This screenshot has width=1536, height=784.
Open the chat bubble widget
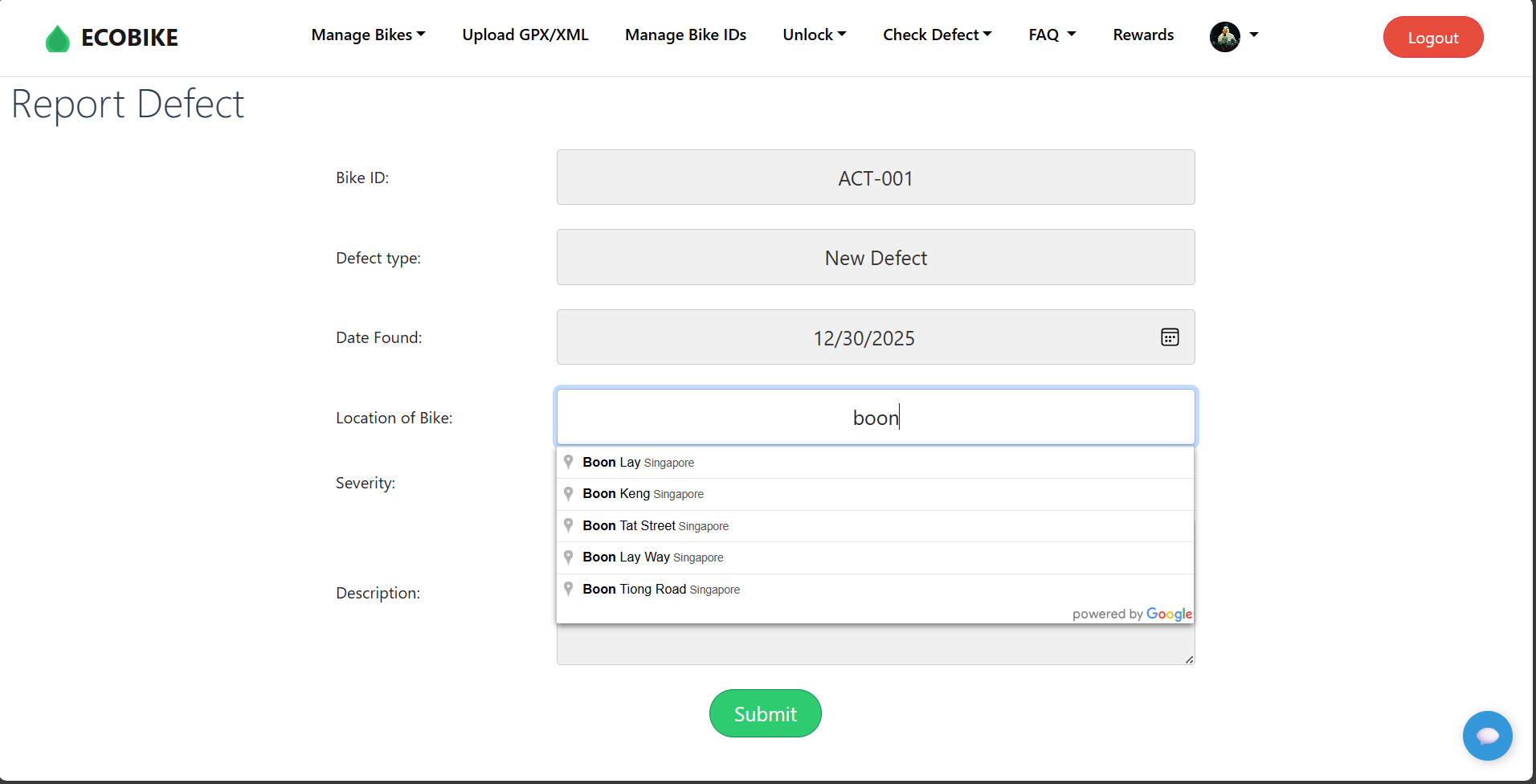pos(1487,735)
